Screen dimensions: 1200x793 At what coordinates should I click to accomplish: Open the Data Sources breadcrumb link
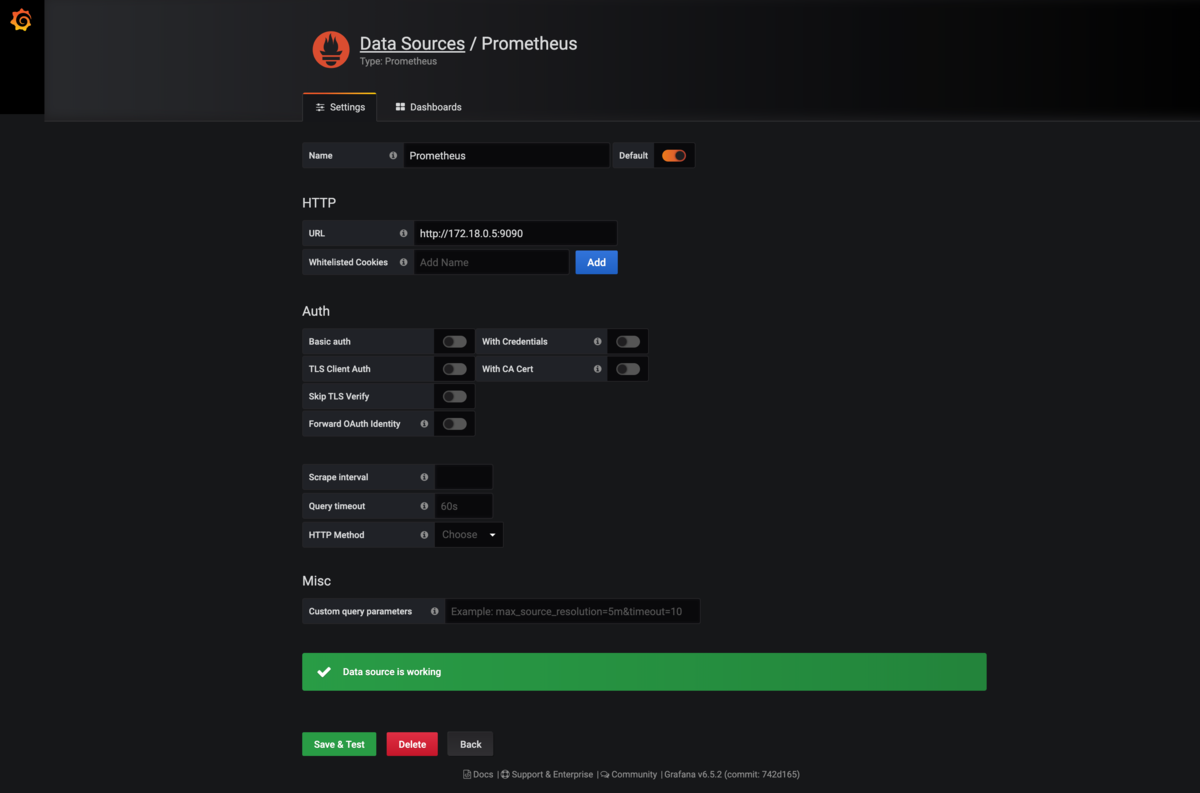(x=412, y=44)
